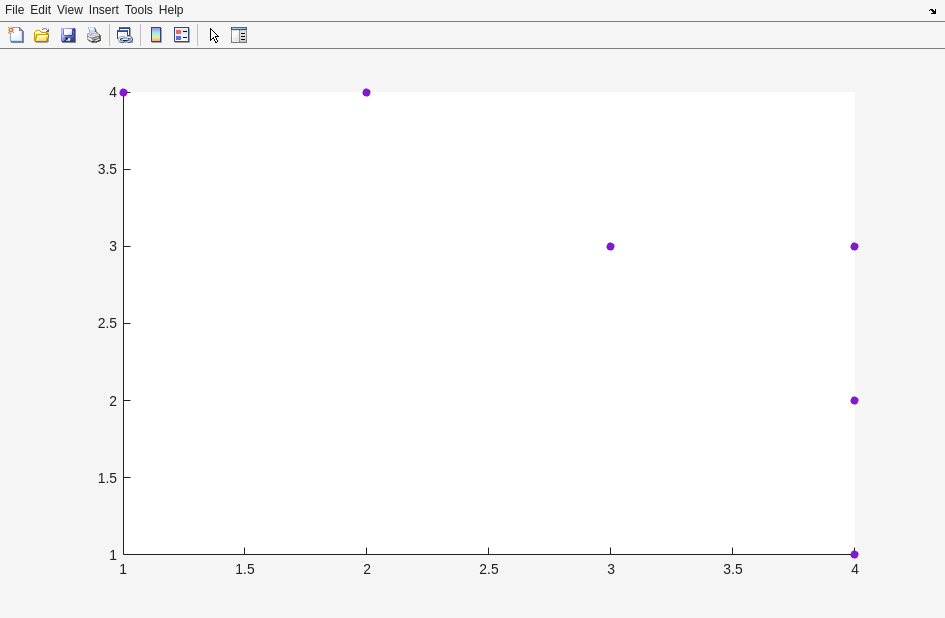
Task: Insert a colorbar using the toolbar icon
Action: pyautogui.click(x=156, y=35)
